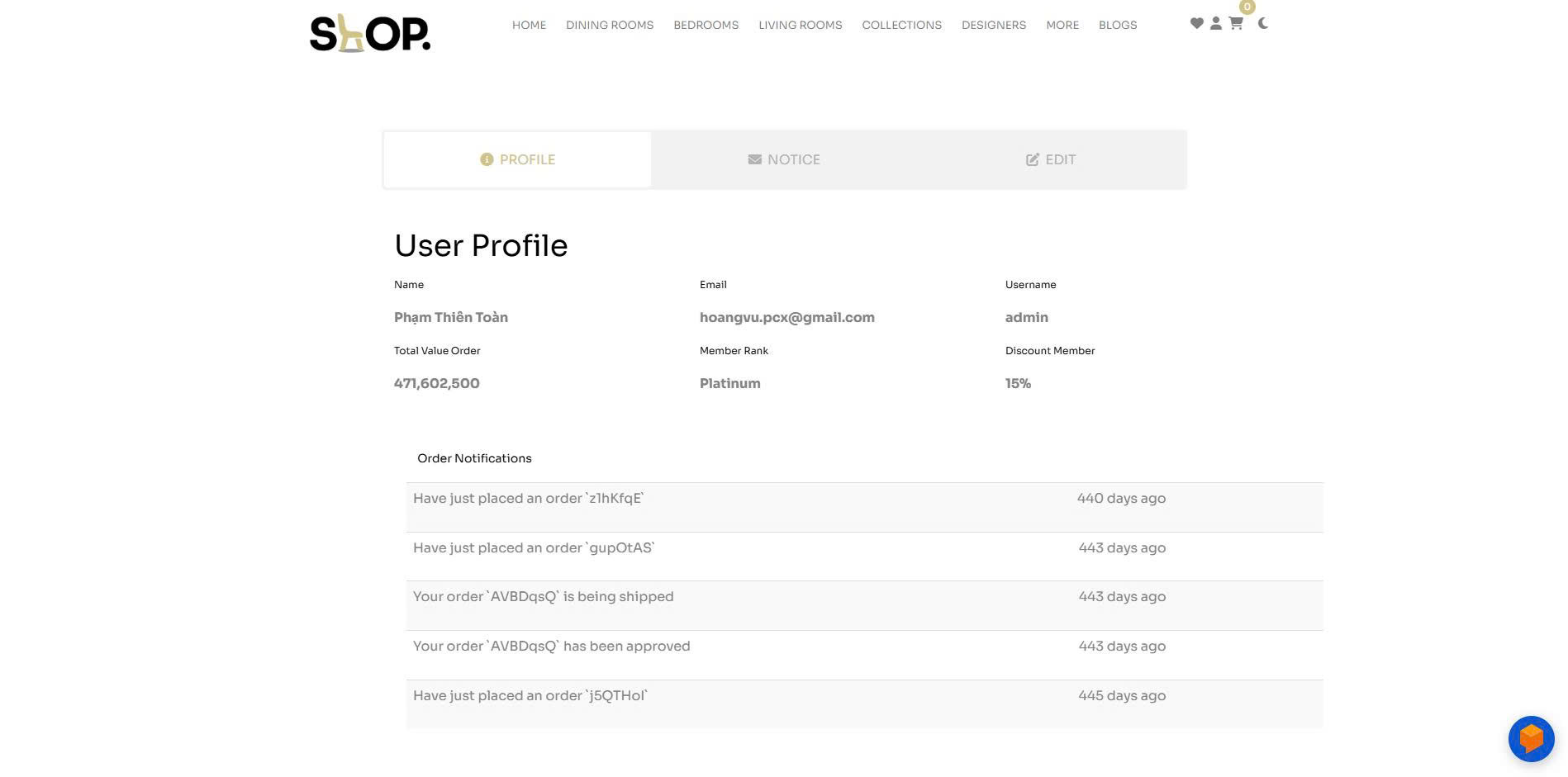The width and height of the screenshot is (1568, 777).
Task: Open the orange chat widget button
Action: pos(1531,738)
